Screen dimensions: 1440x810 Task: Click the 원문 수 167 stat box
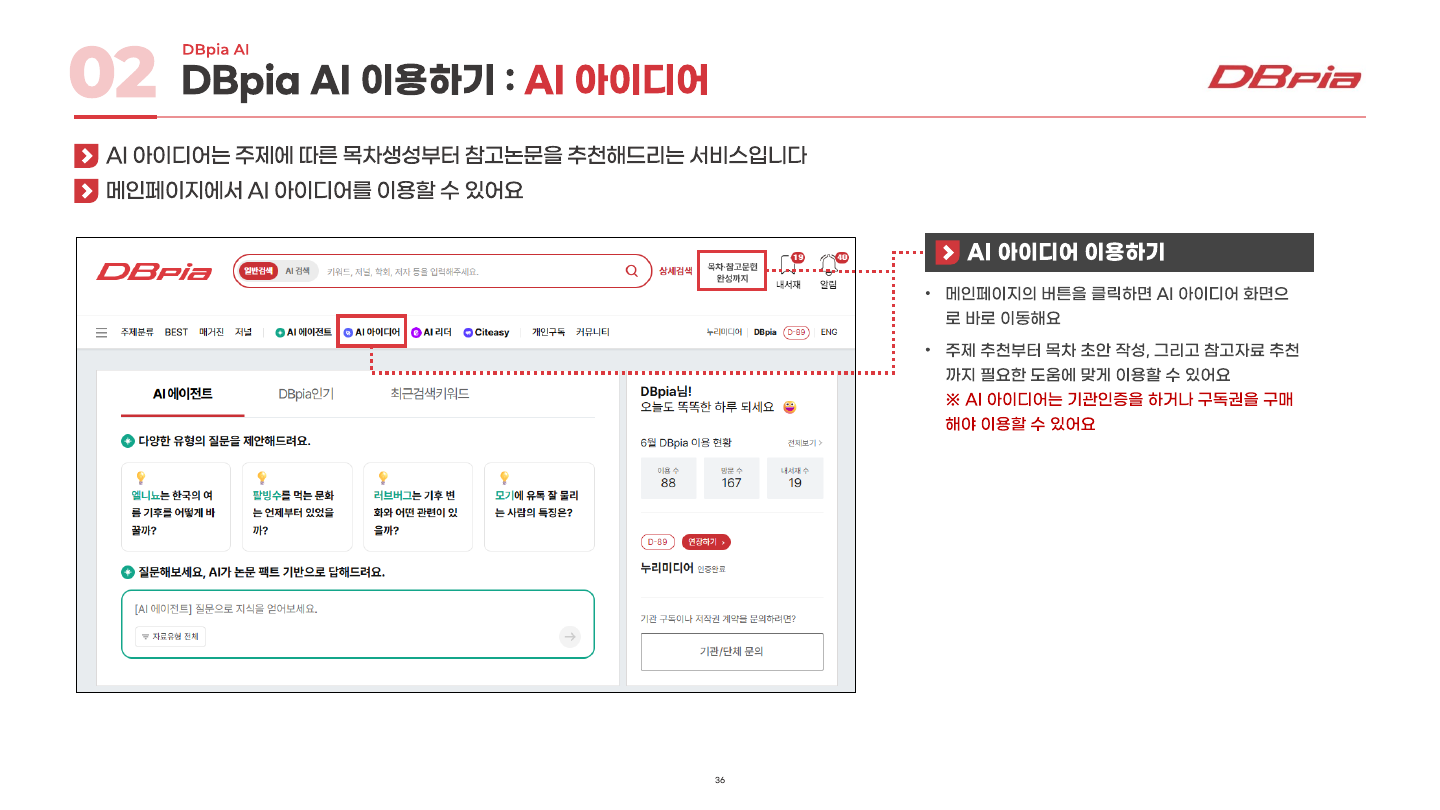[x=732, y=478]
